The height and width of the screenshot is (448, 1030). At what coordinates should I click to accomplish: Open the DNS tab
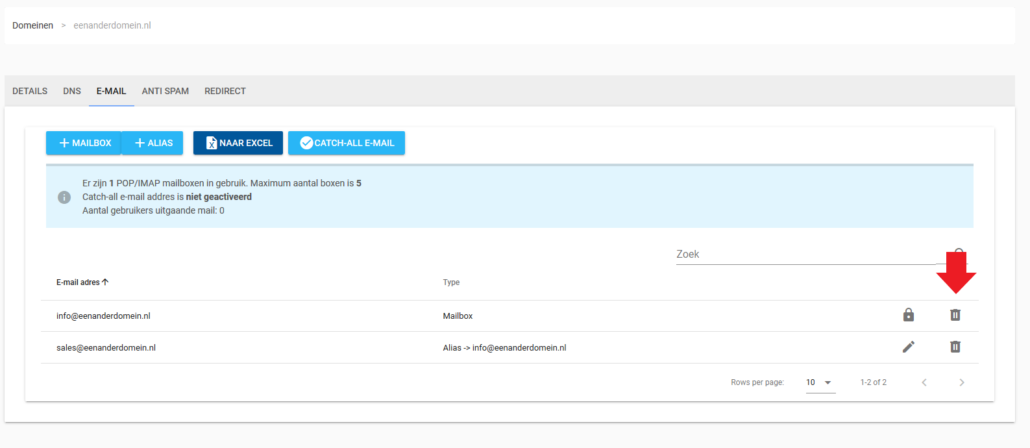click(x=72, y=91)
